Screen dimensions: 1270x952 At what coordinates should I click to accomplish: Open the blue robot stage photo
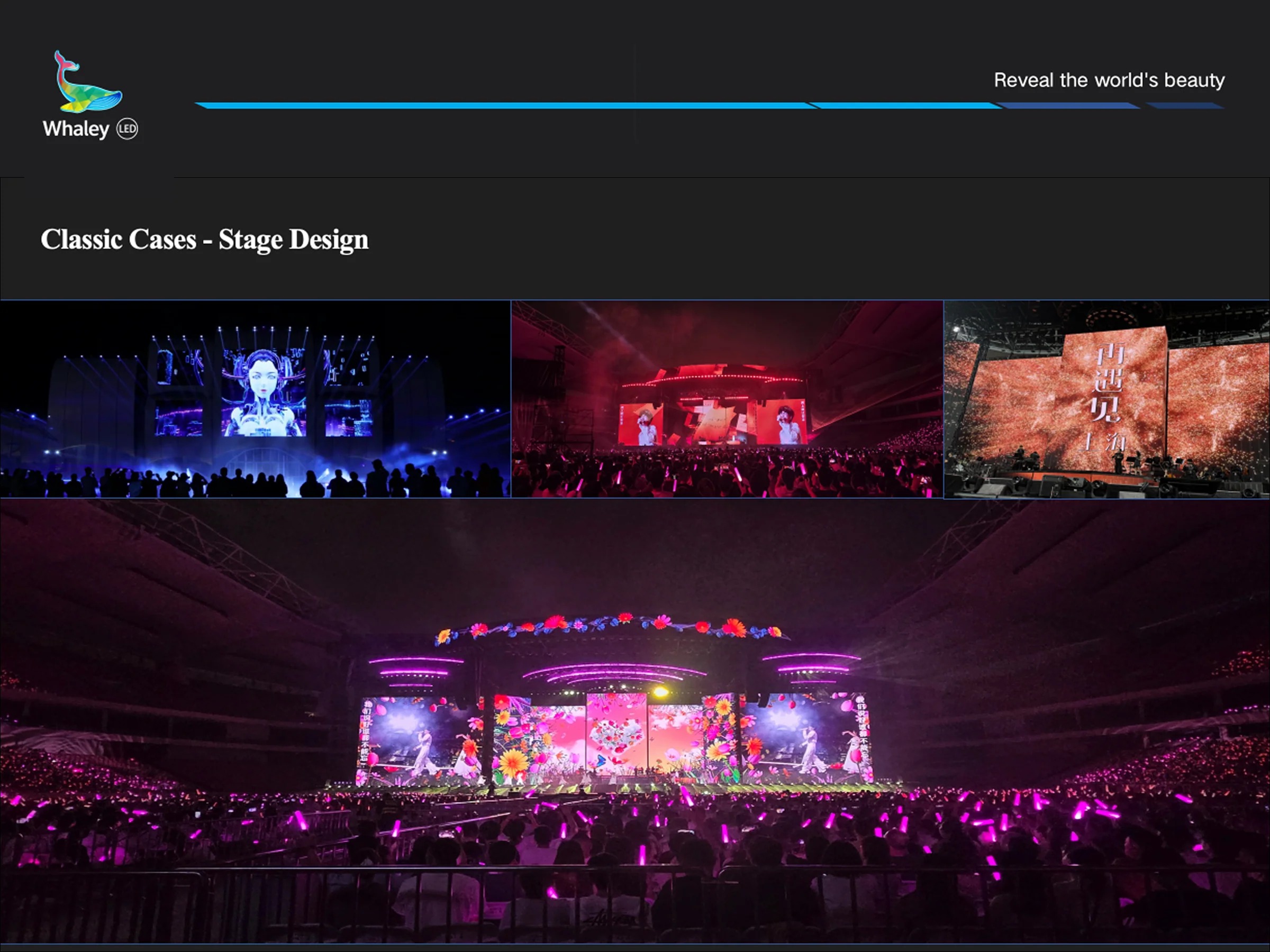coord(255,399)
